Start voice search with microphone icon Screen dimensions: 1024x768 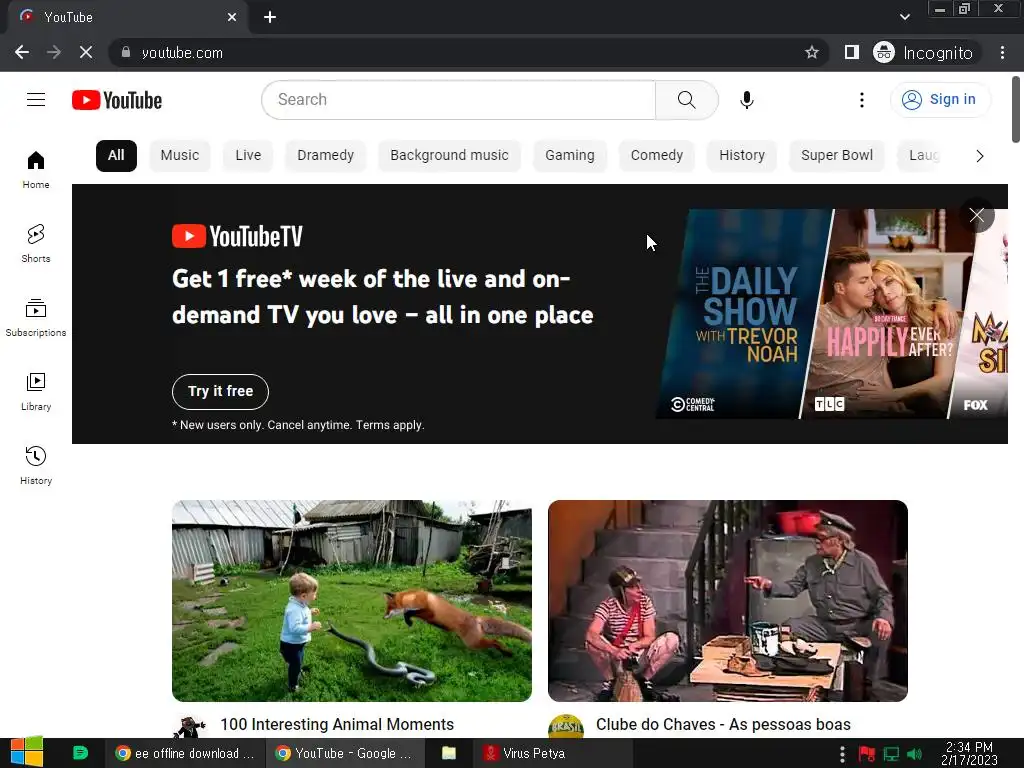(746, 100)
